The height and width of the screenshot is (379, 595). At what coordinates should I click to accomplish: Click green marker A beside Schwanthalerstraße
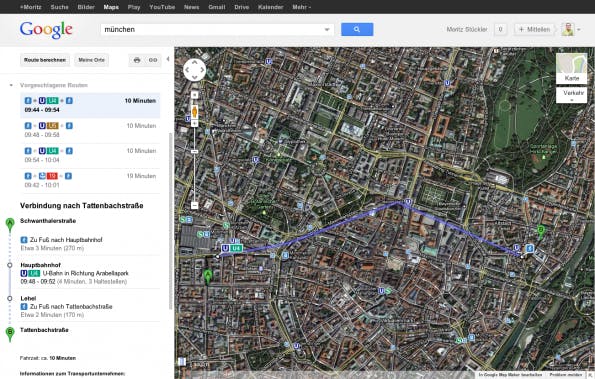coord(10,225)
